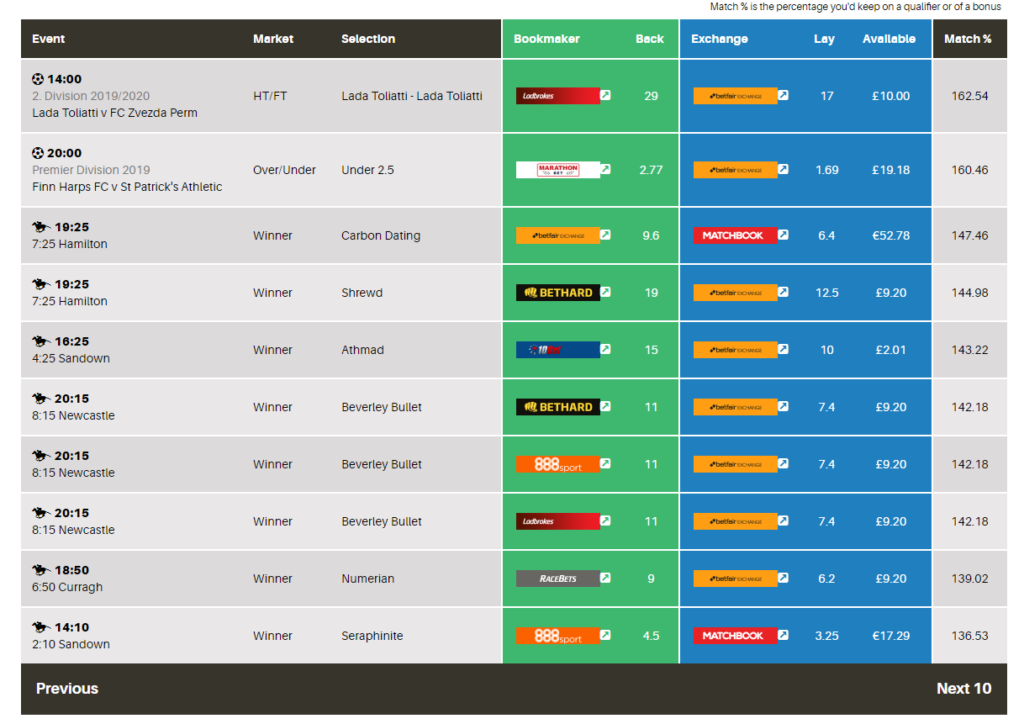Open the 10Bet logo for Athmad
Screen dimensions: 1024x724
(x=551, y=349)
